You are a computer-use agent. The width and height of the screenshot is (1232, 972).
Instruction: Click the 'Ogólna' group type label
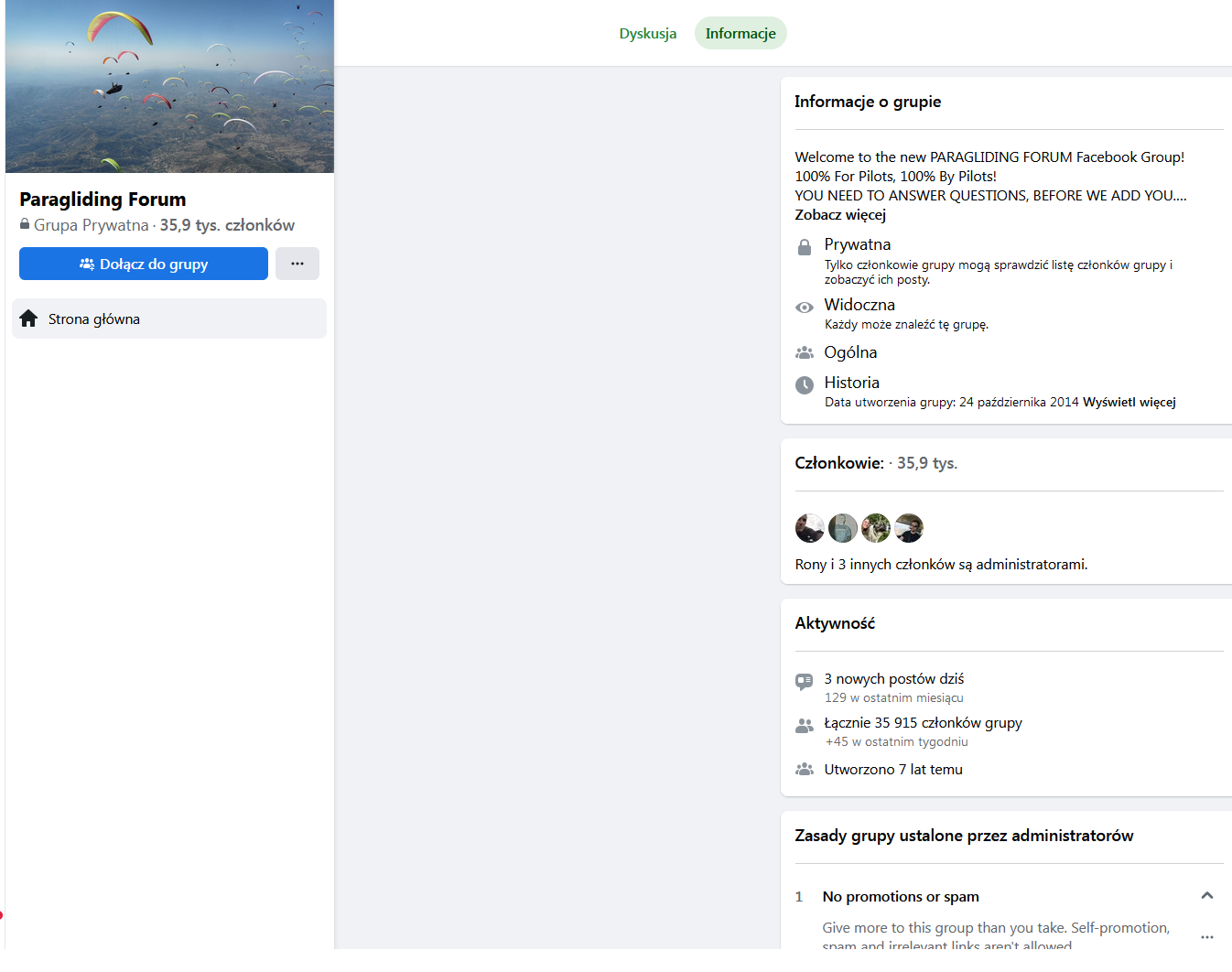pyautogui.click(x=850, y=352)
